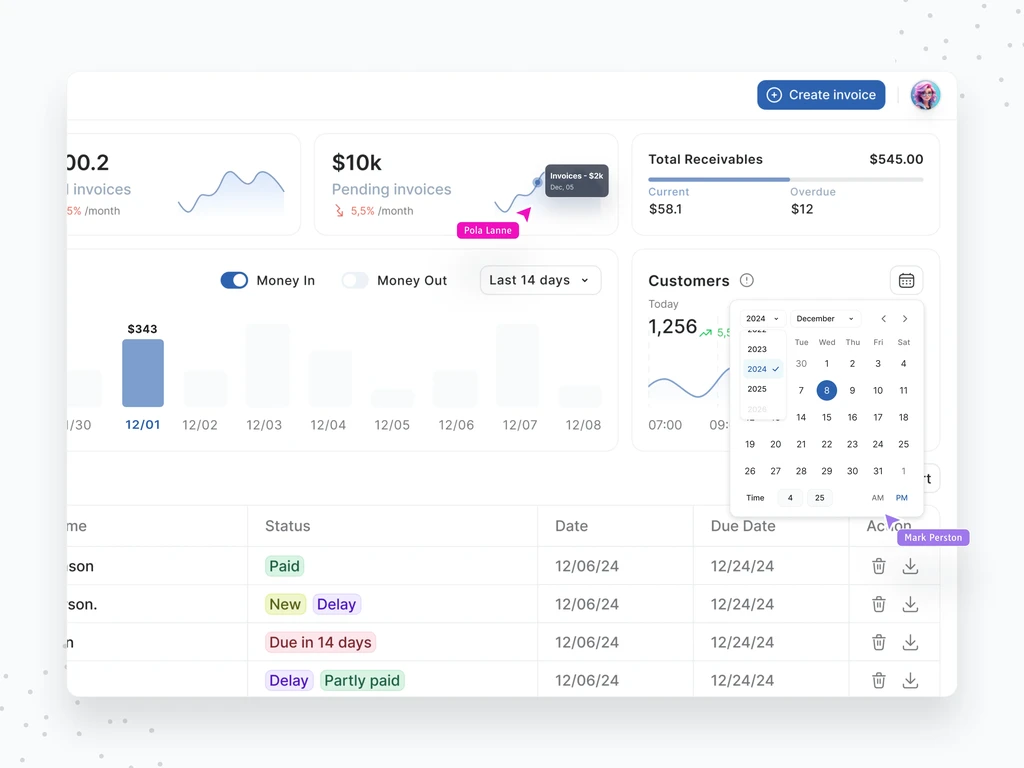Go to next month in calendar

coord(905,319)
